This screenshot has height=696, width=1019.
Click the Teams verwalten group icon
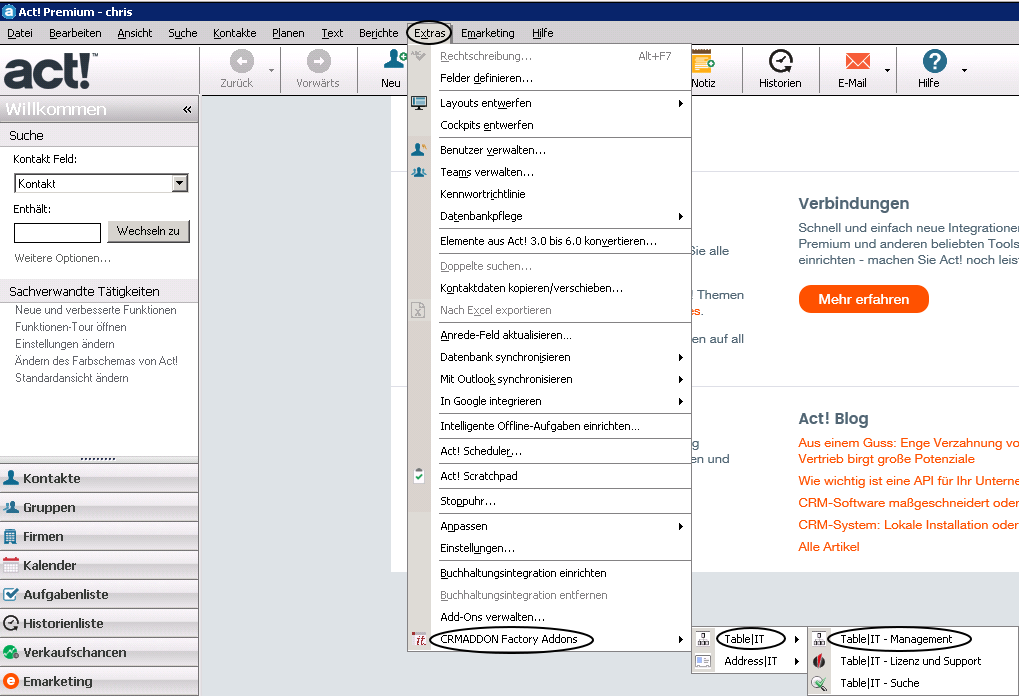tap(419, 172)
